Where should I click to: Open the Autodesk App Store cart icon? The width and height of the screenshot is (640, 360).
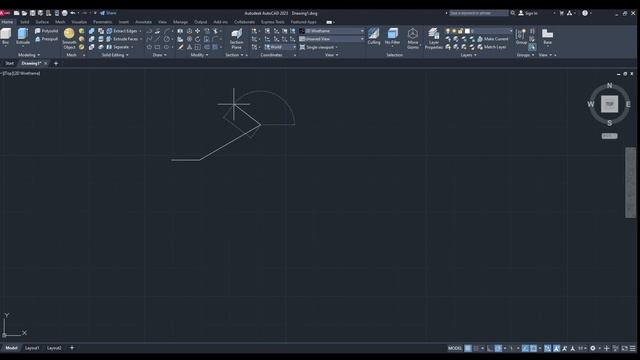point(562,13)
